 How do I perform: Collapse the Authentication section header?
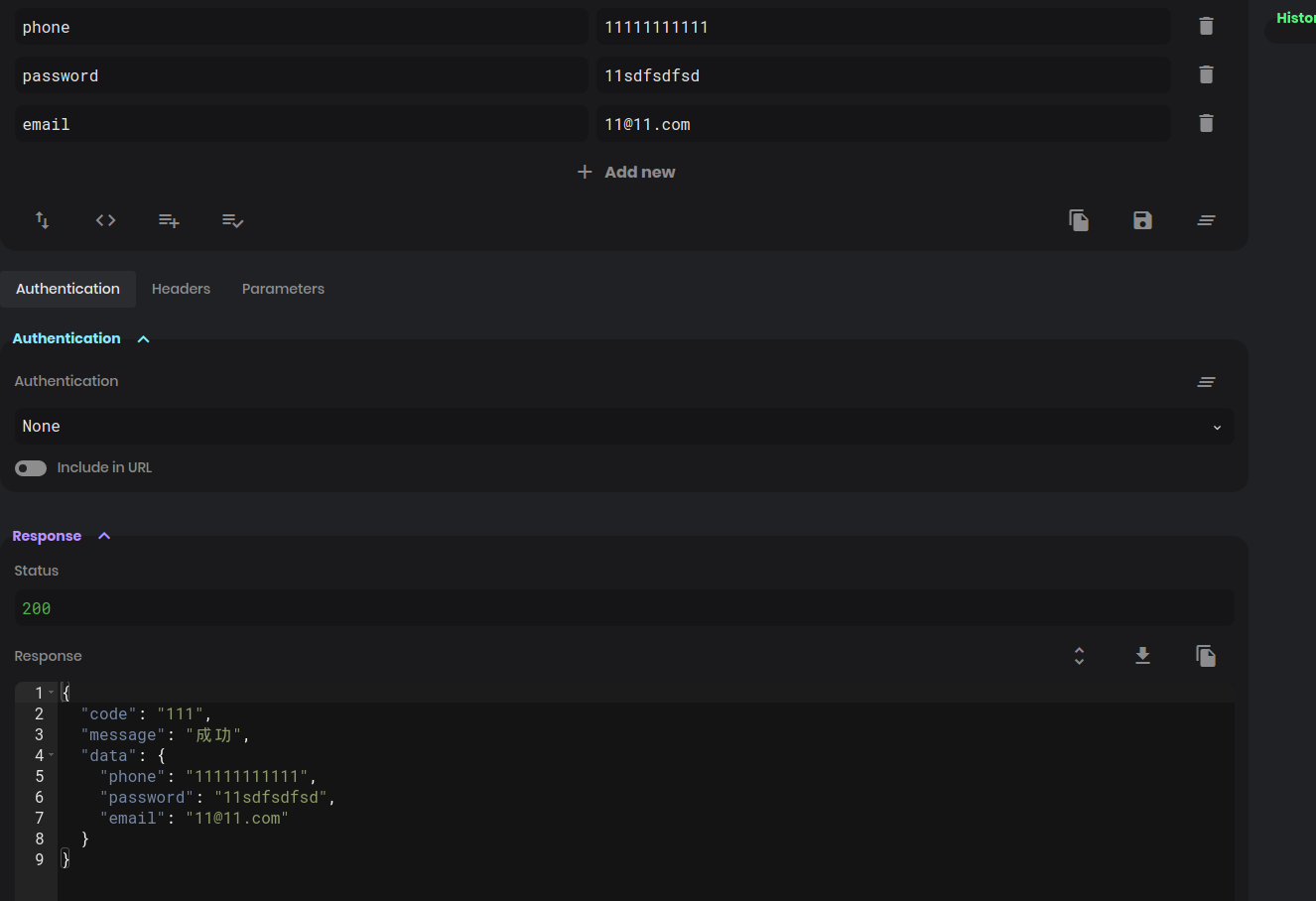[80, 338]
